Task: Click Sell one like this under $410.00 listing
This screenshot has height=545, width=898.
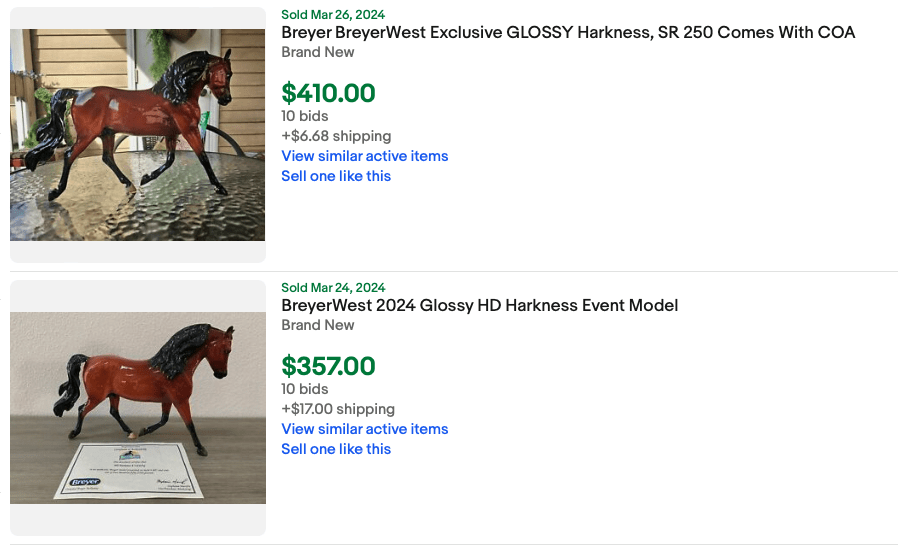Action: (x=336, y=176)
